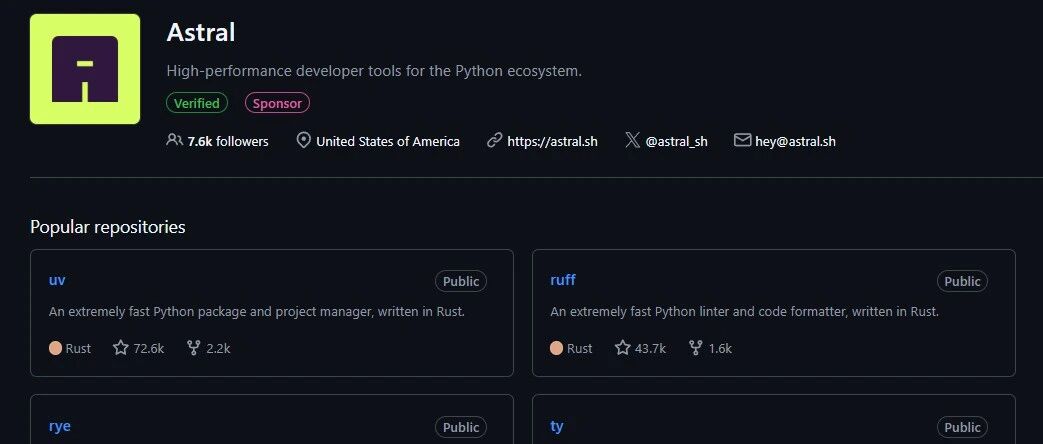
Task: Click the Astral organization avatar logo
Action: tap(85, 69)
